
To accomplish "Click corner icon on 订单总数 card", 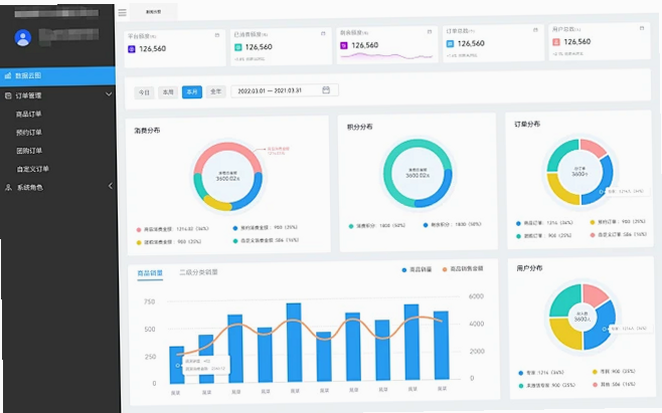I will click(535, 30).
